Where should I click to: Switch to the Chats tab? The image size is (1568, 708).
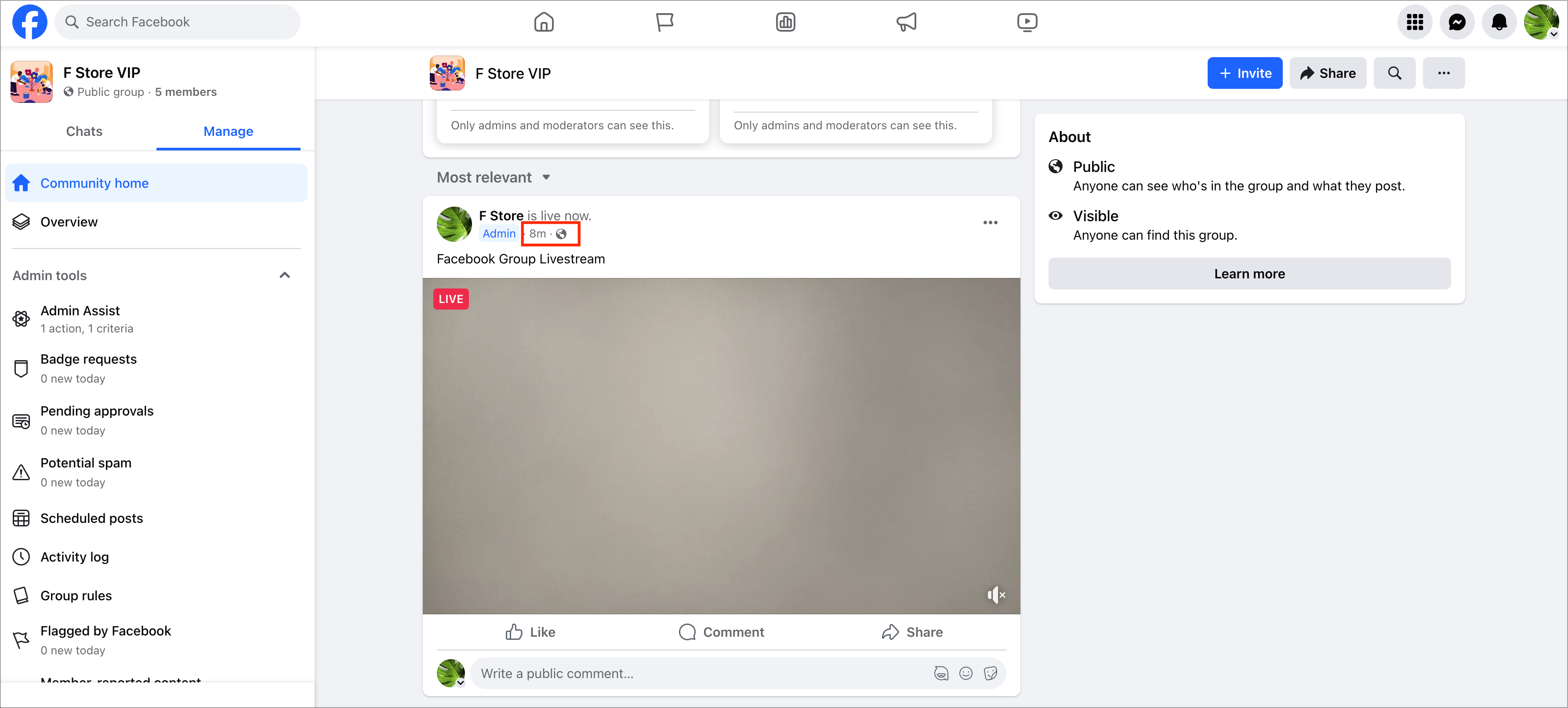pyautogui.click(x=84, y=131)
